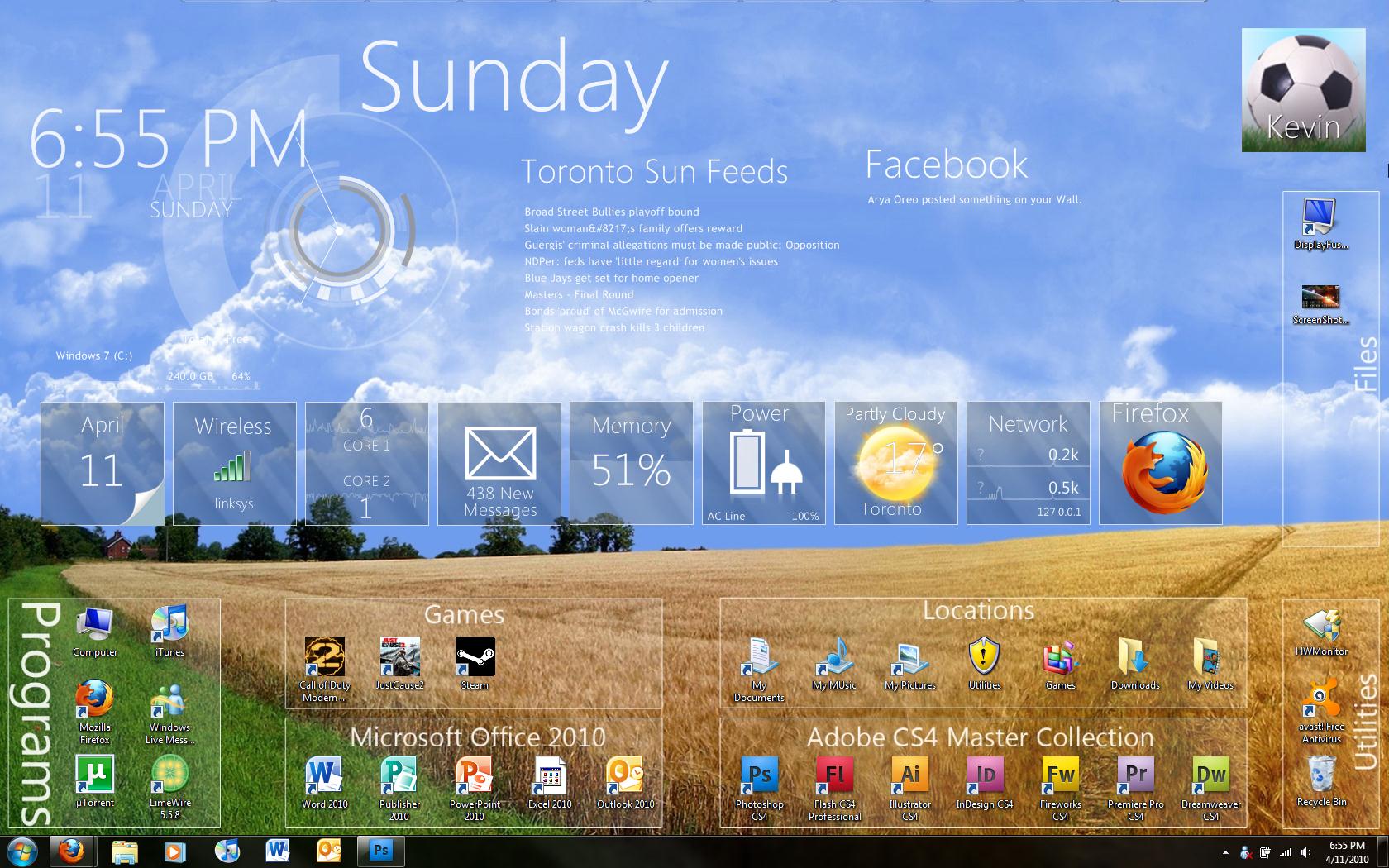
Task: Open Utilities folder in Locations
Action: point(985,664)
